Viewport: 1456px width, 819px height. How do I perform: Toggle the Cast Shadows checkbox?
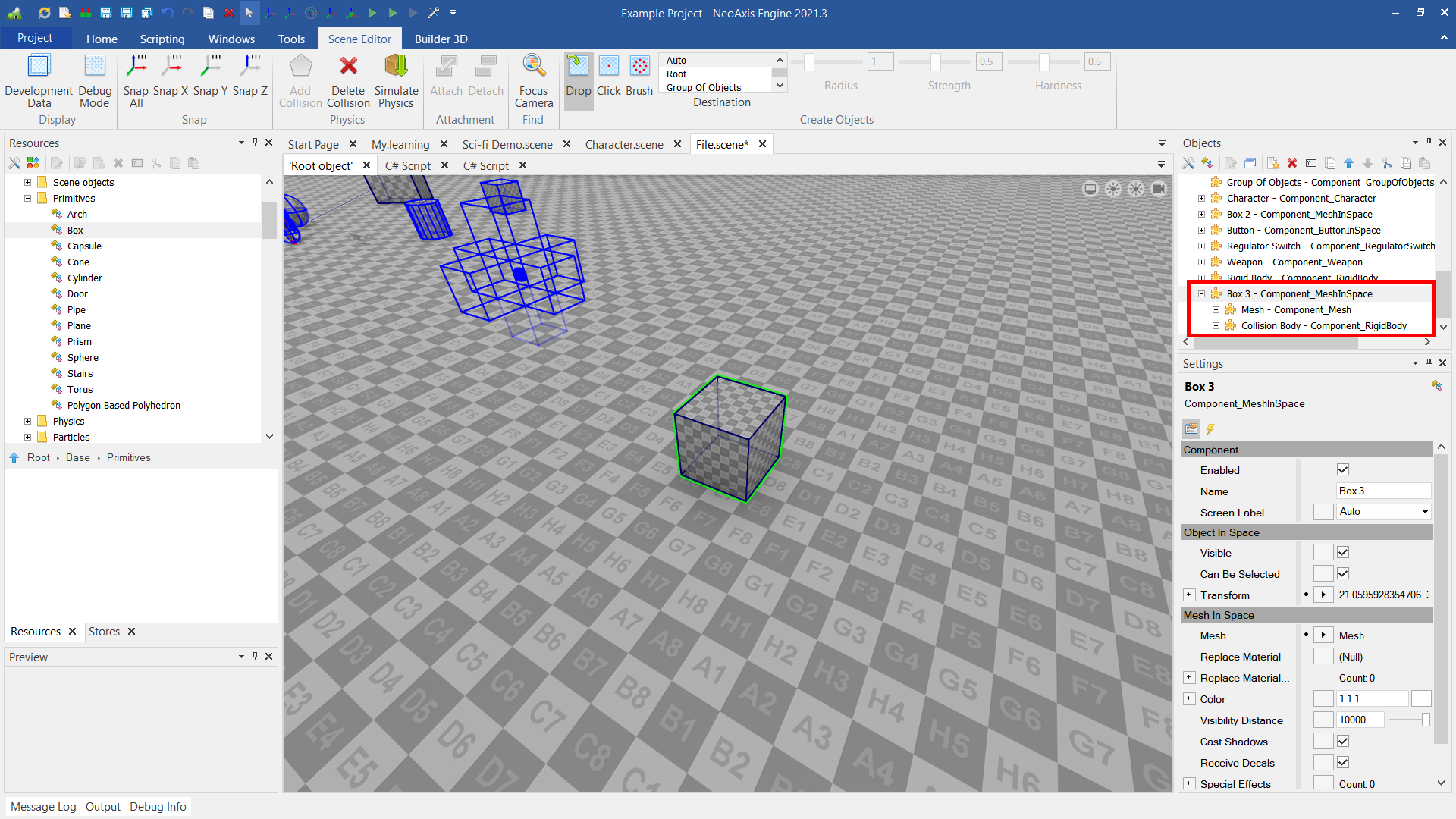pyautogui.click(x=1343, y=742)
